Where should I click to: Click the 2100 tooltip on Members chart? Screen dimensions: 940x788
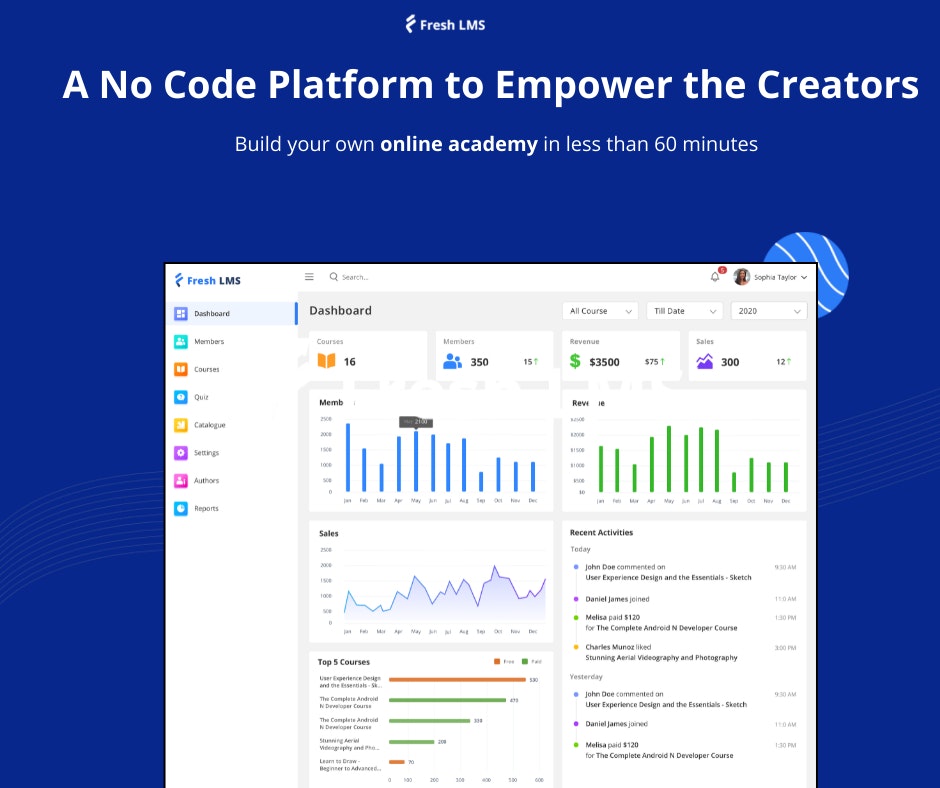[x=416, y=422]
